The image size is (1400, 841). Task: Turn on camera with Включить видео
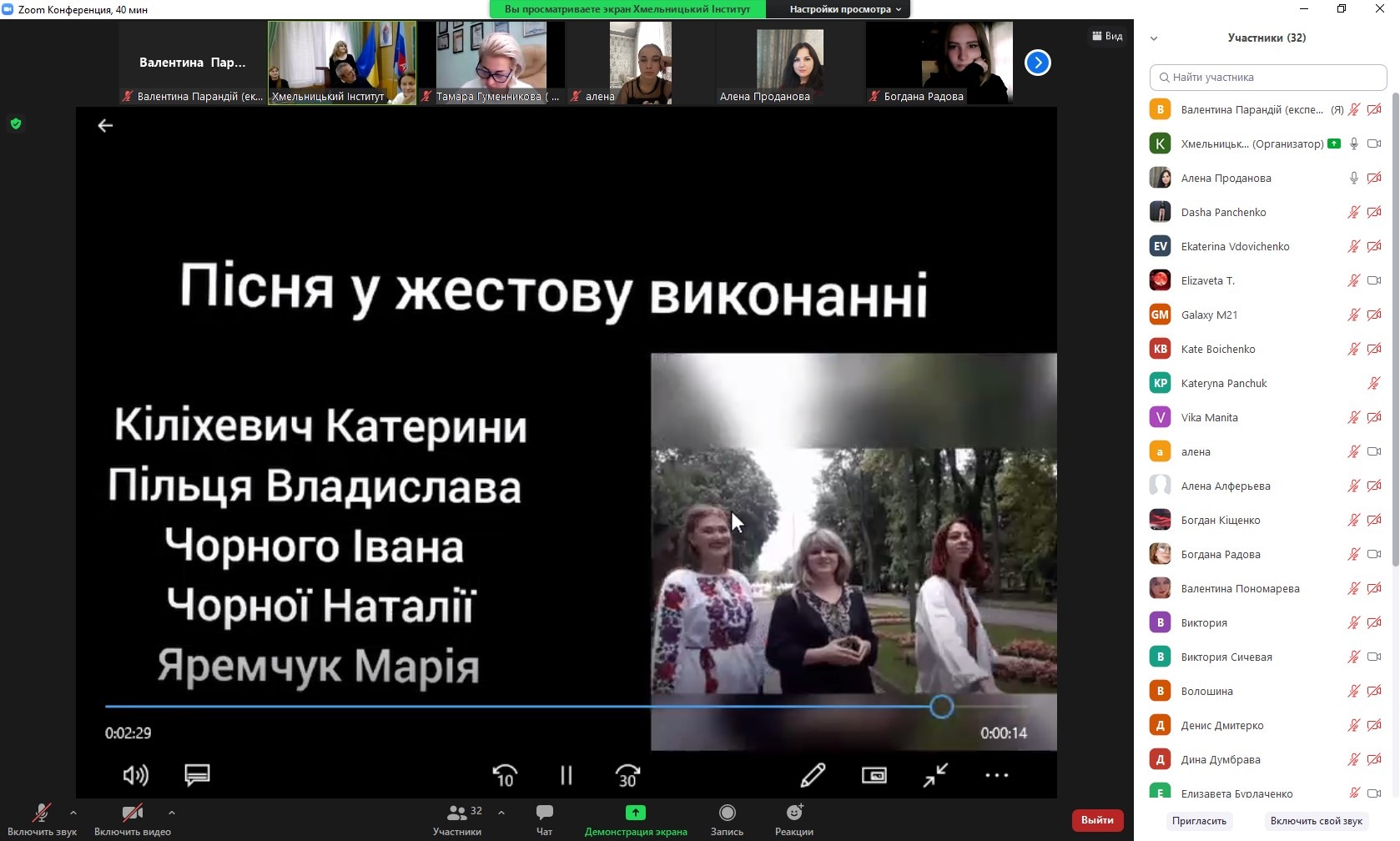132,819
